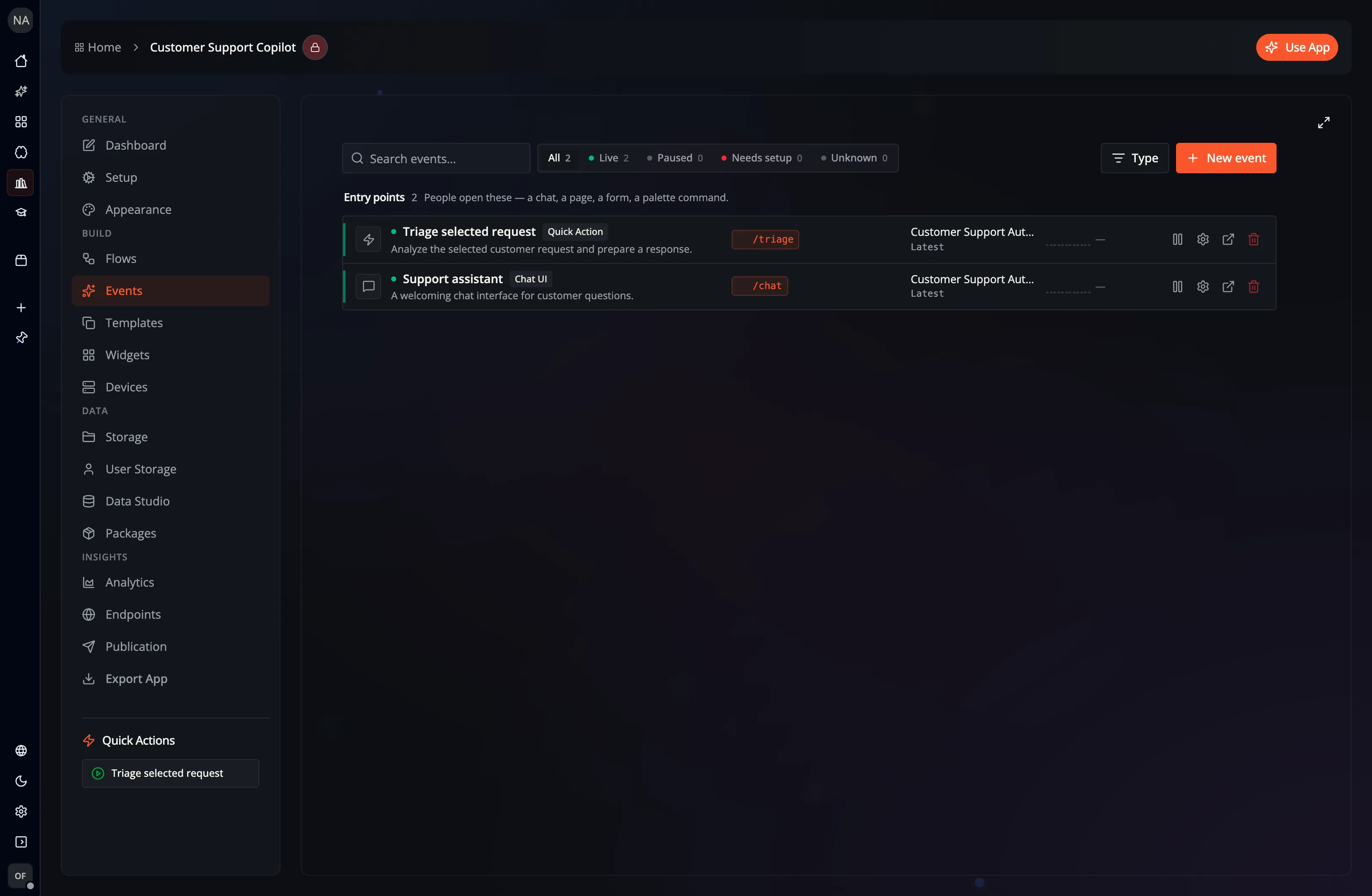This screenshot has height=896, width=1372.
Task: Open Widgets in the sidebar
Action: point(170,355)
